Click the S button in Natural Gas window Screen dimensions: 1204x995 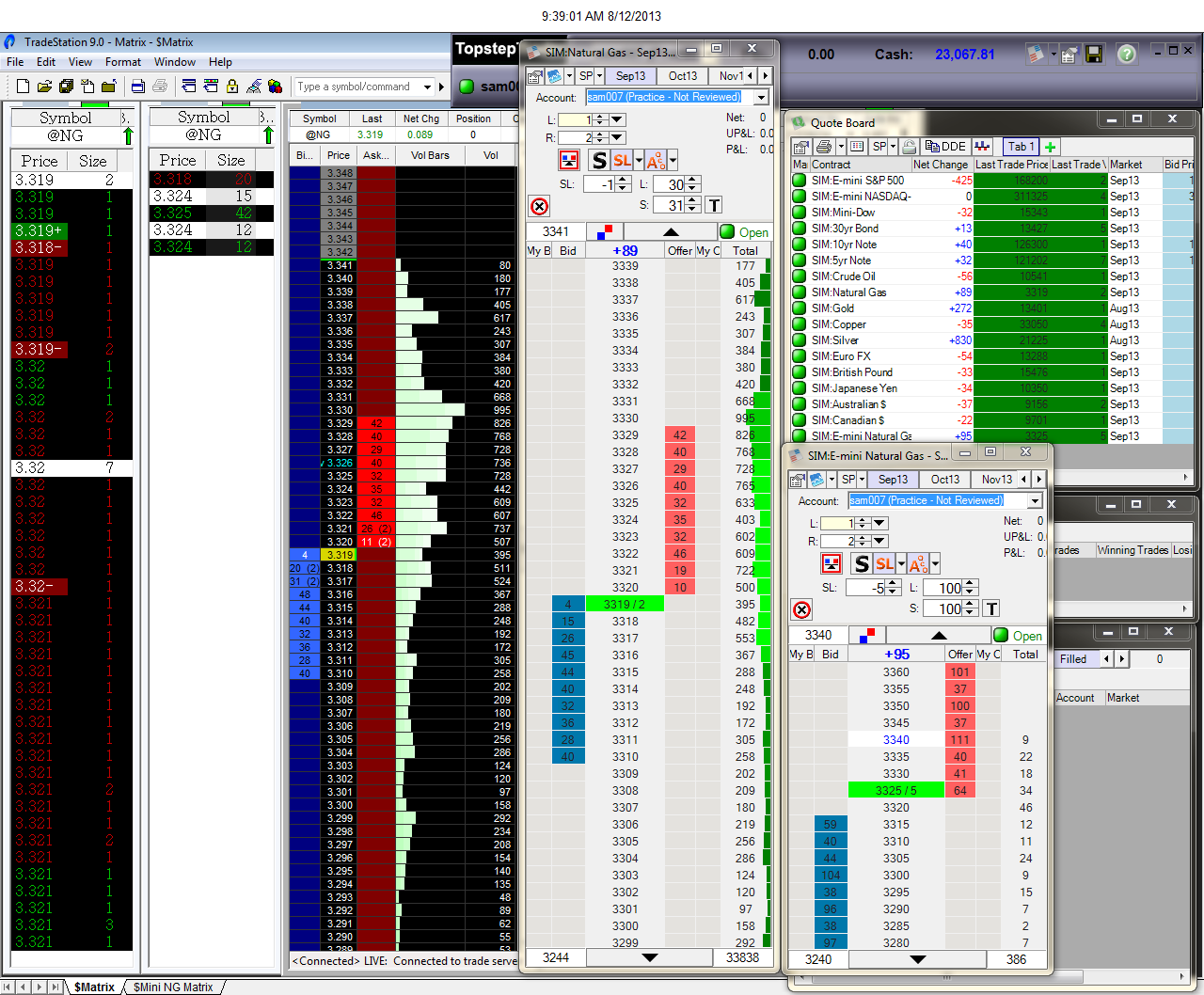(x=599, y=160)
